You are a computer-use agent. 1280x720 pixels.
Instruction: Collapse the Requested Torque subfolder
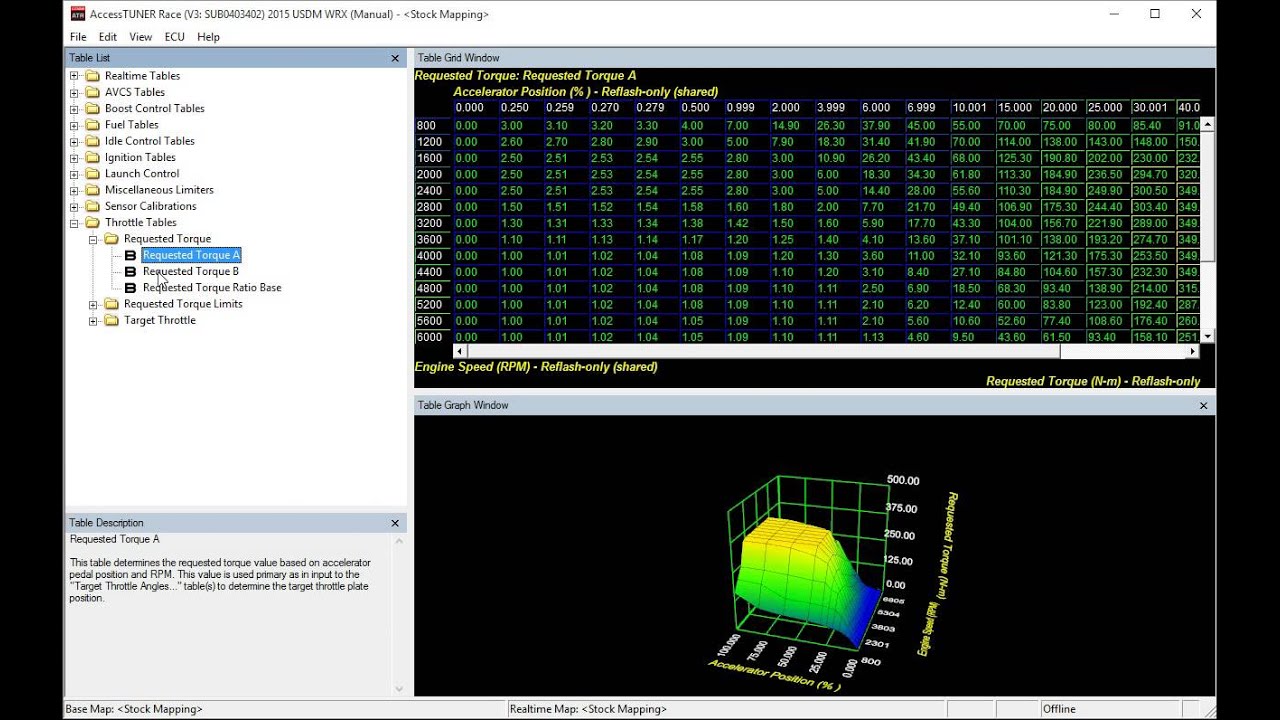(93, 239)
